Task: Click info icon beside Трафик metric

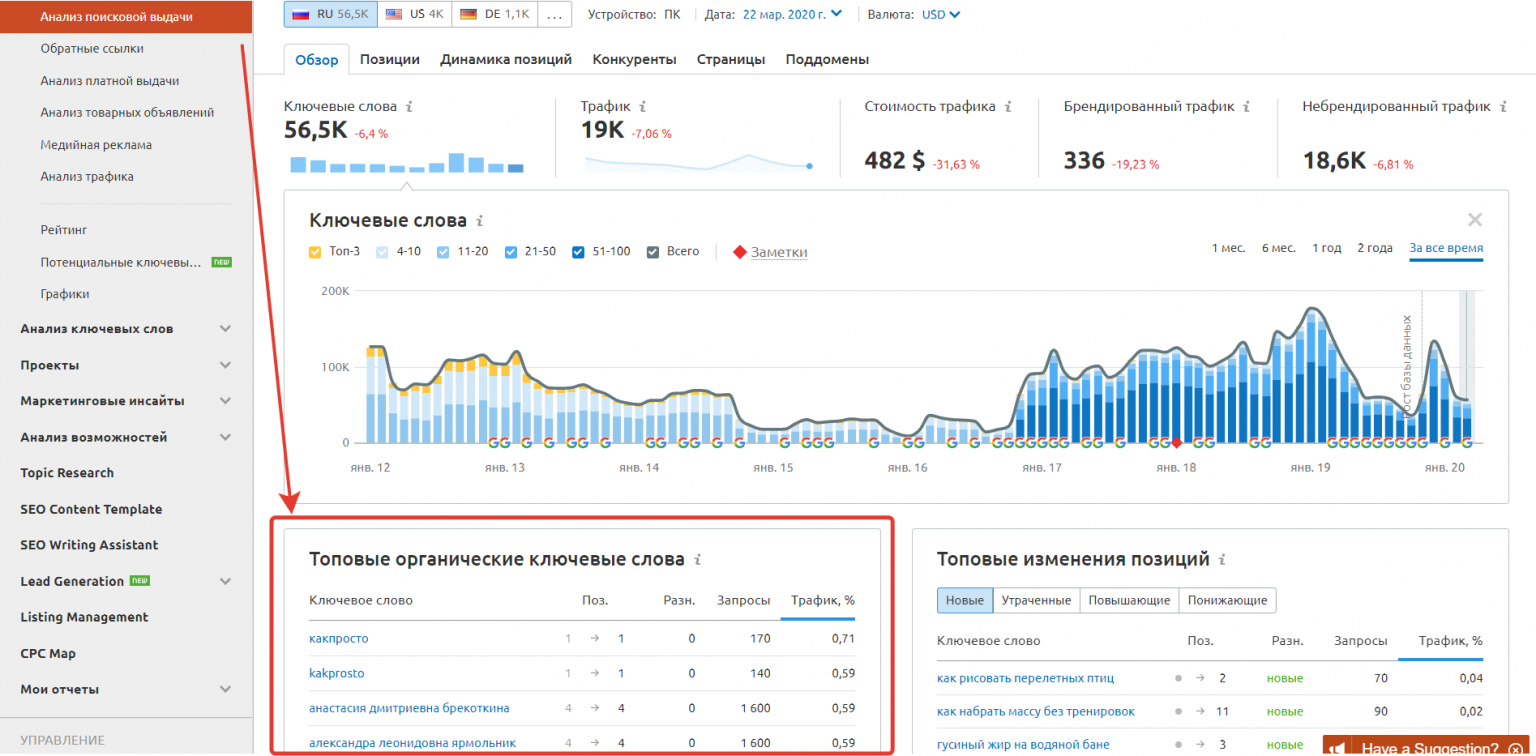Action: click(x=642, y=106)
